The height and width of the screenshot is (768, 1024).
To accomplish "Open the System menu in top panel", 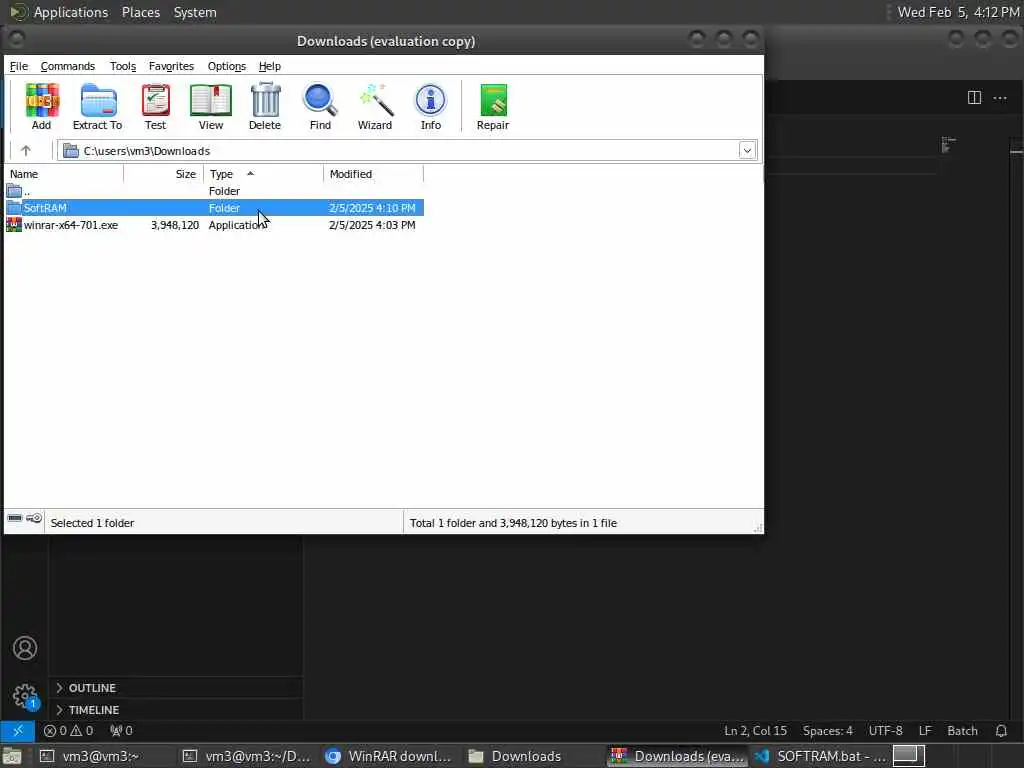I will [195, 12].
